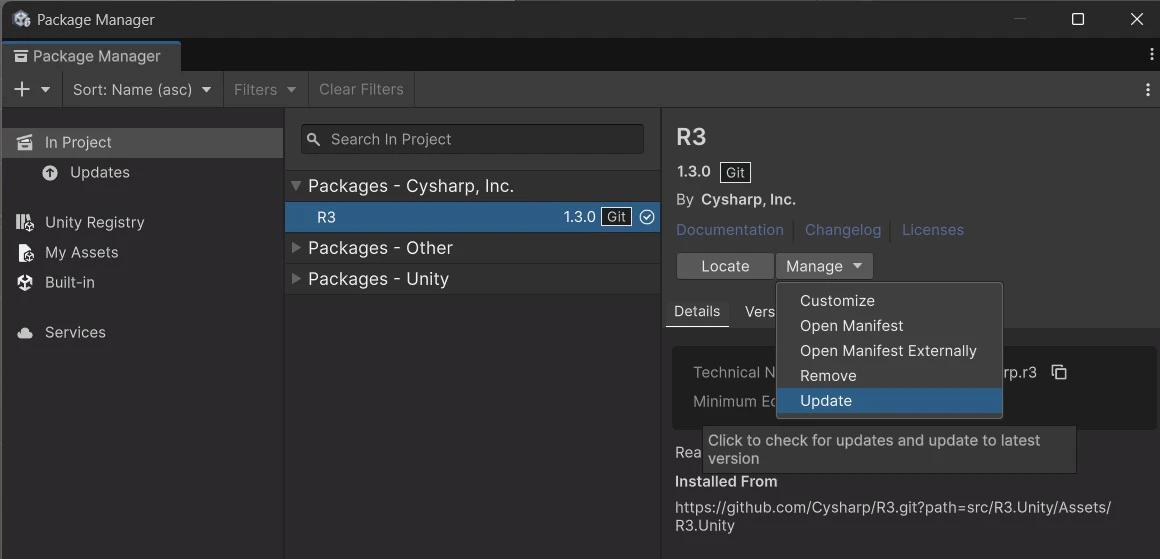Image resolution: width=1160 pixels, height=559 pixels.
Task: Copy the technical name with copy icon
Action: (x=1059, y=373)
